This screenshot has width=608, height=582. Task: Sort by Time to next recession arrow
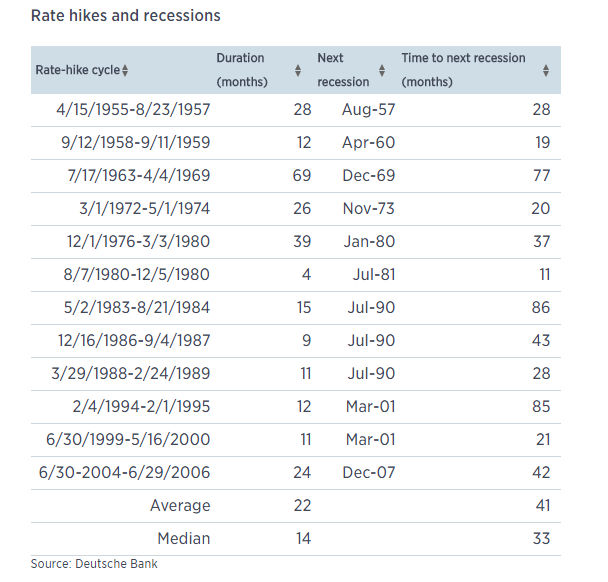point(546,71)
